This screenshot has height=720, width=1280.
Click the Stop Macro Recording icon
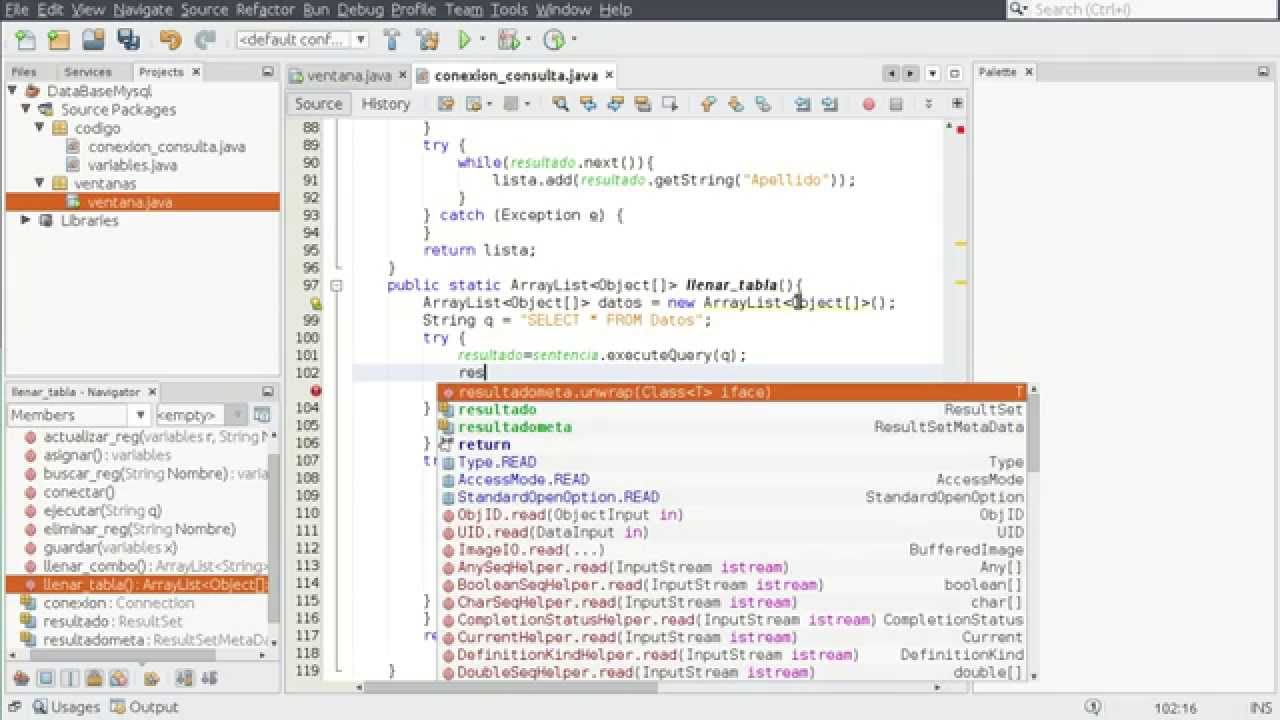click(x=896, y=104)
